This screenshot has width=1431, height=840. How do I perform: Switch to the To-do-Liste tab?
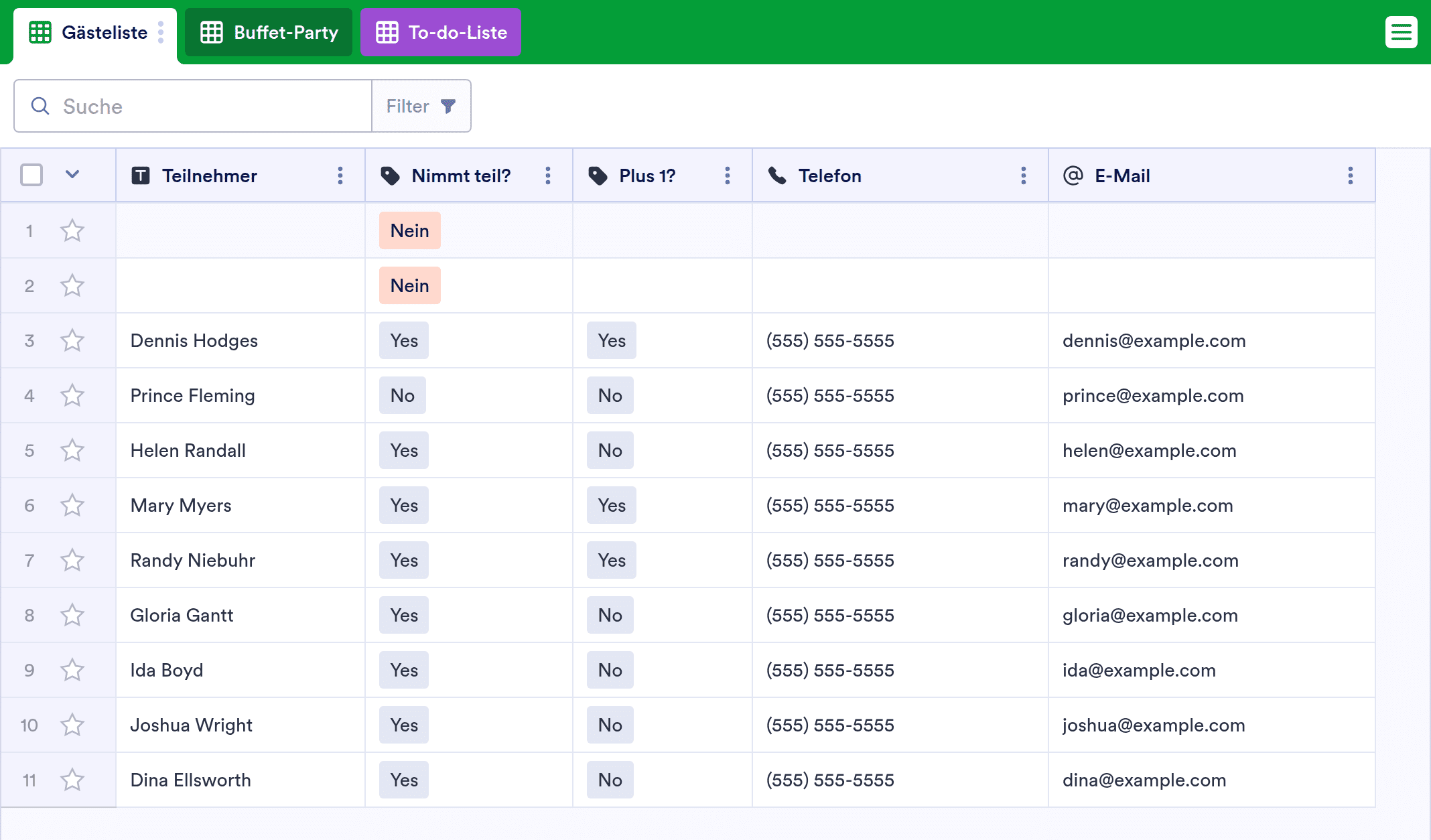coord(441,32)
